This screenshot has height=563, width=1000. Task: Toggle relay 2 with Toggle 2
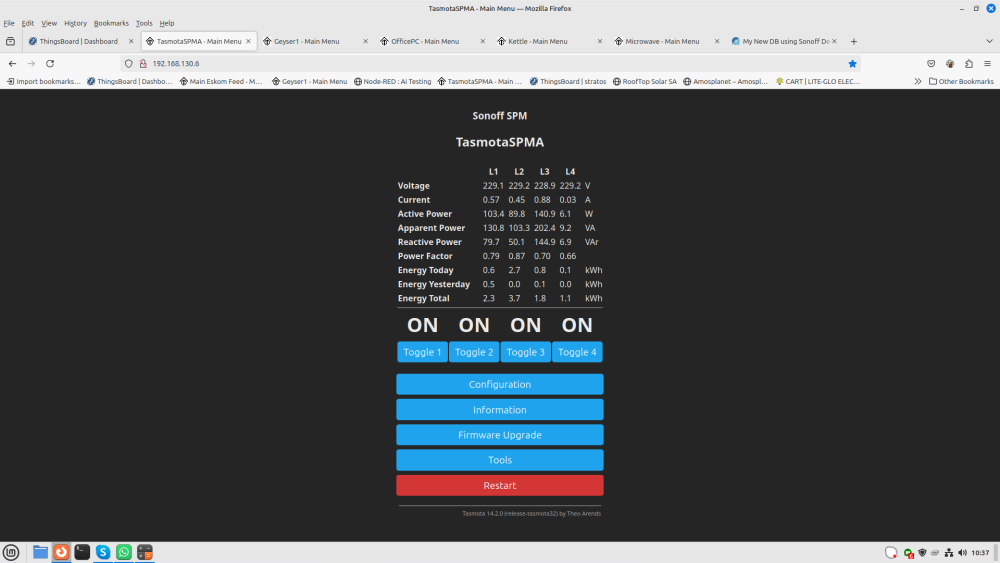click(x=474, y=352)
